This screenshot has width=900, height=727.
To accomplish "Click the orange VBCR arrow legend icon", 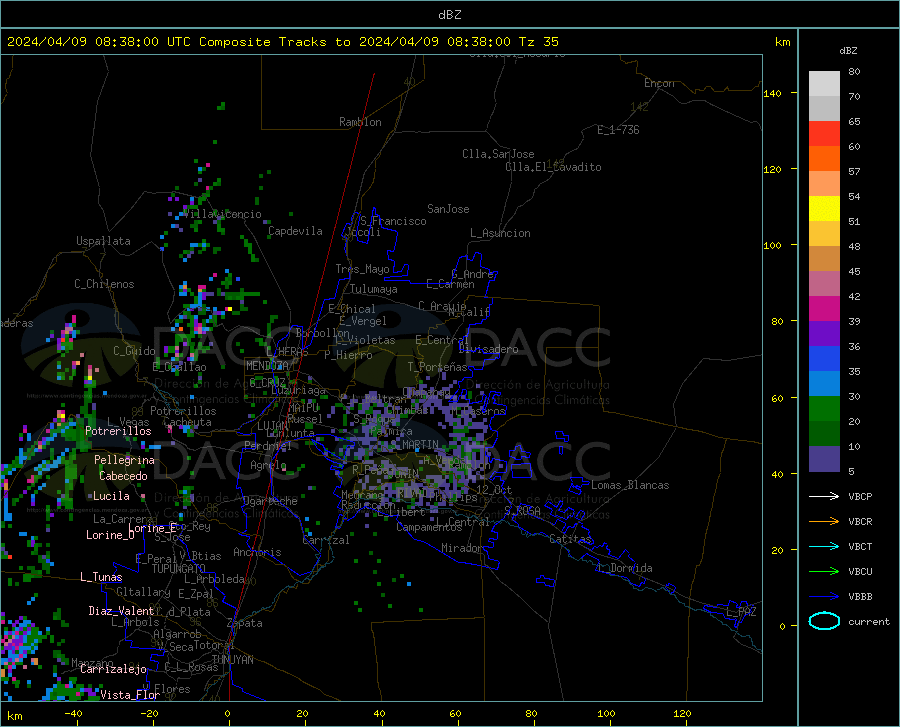I will pyautogui.click(x=824, y=522).
